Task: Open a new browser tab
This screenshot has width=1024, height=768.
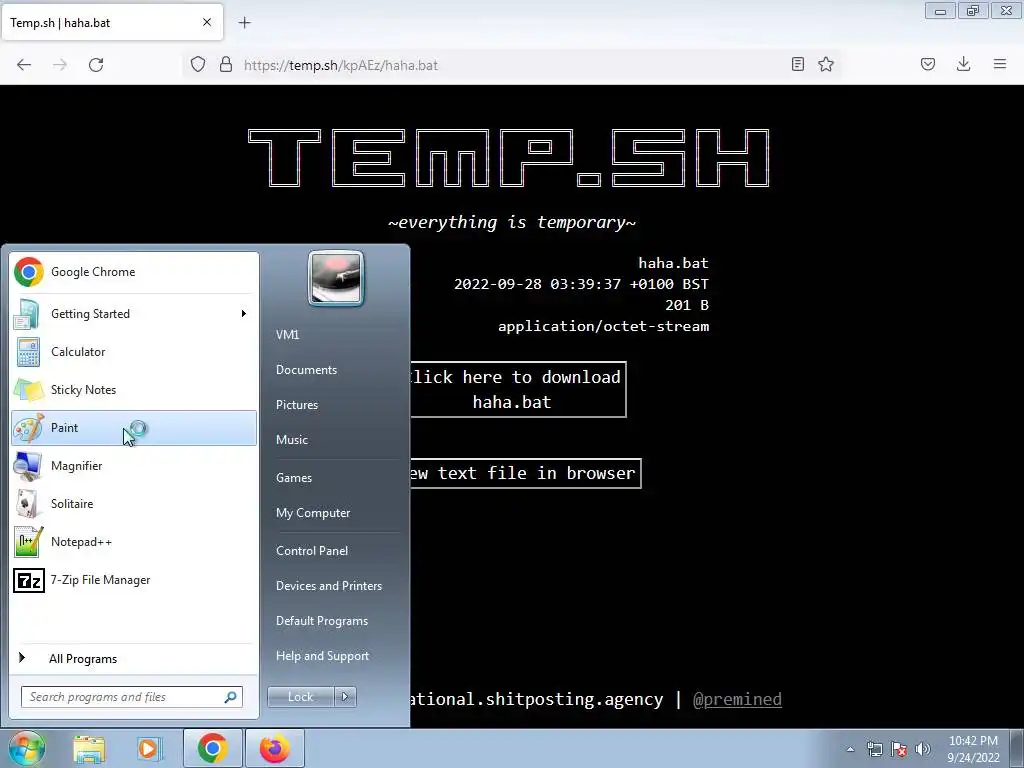Action: [x=245, y=22]
